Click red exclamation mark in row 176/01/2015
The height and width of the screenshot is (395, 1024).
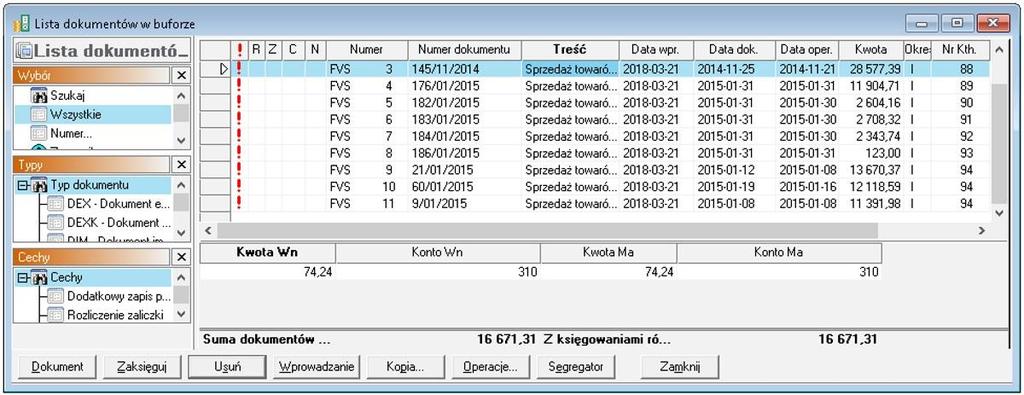coord(239,86)
